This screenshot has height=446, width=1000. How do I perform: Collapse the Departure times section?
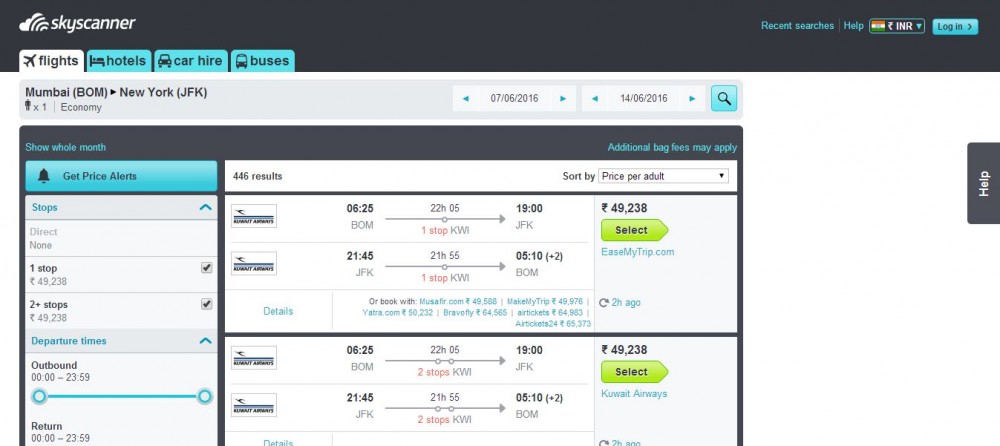[205, 341]
